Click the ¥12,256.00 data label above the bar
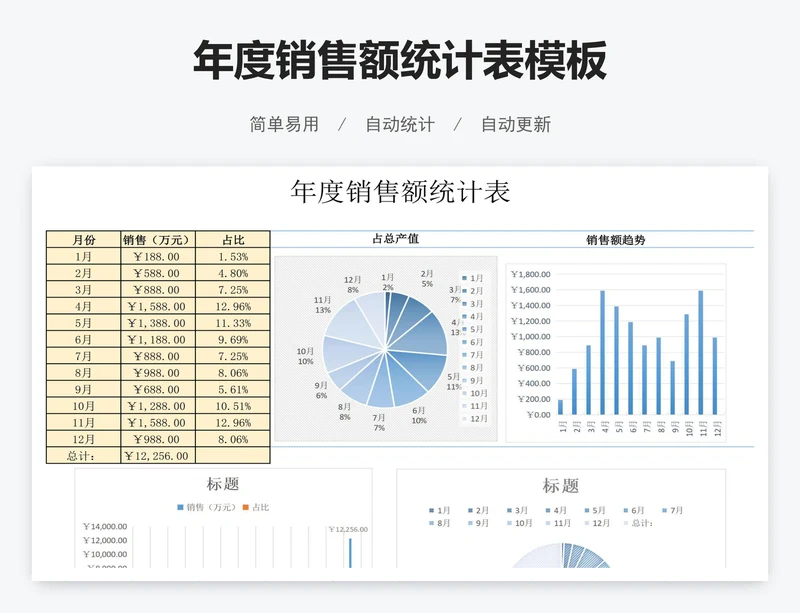The height and width of the screenshot is (613, 800). (x=348, y=529)
